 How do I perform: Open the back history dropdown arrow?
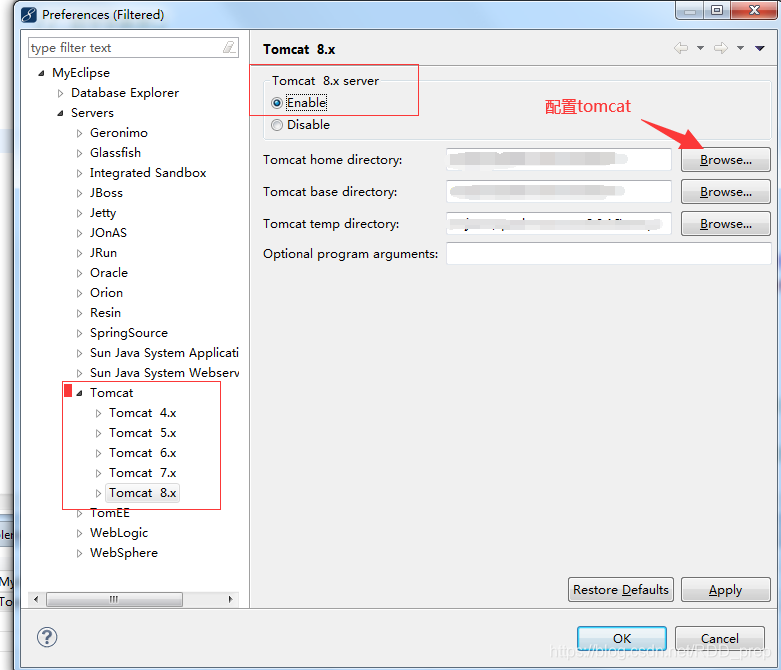pyautogui.click(x=700, y=48)
